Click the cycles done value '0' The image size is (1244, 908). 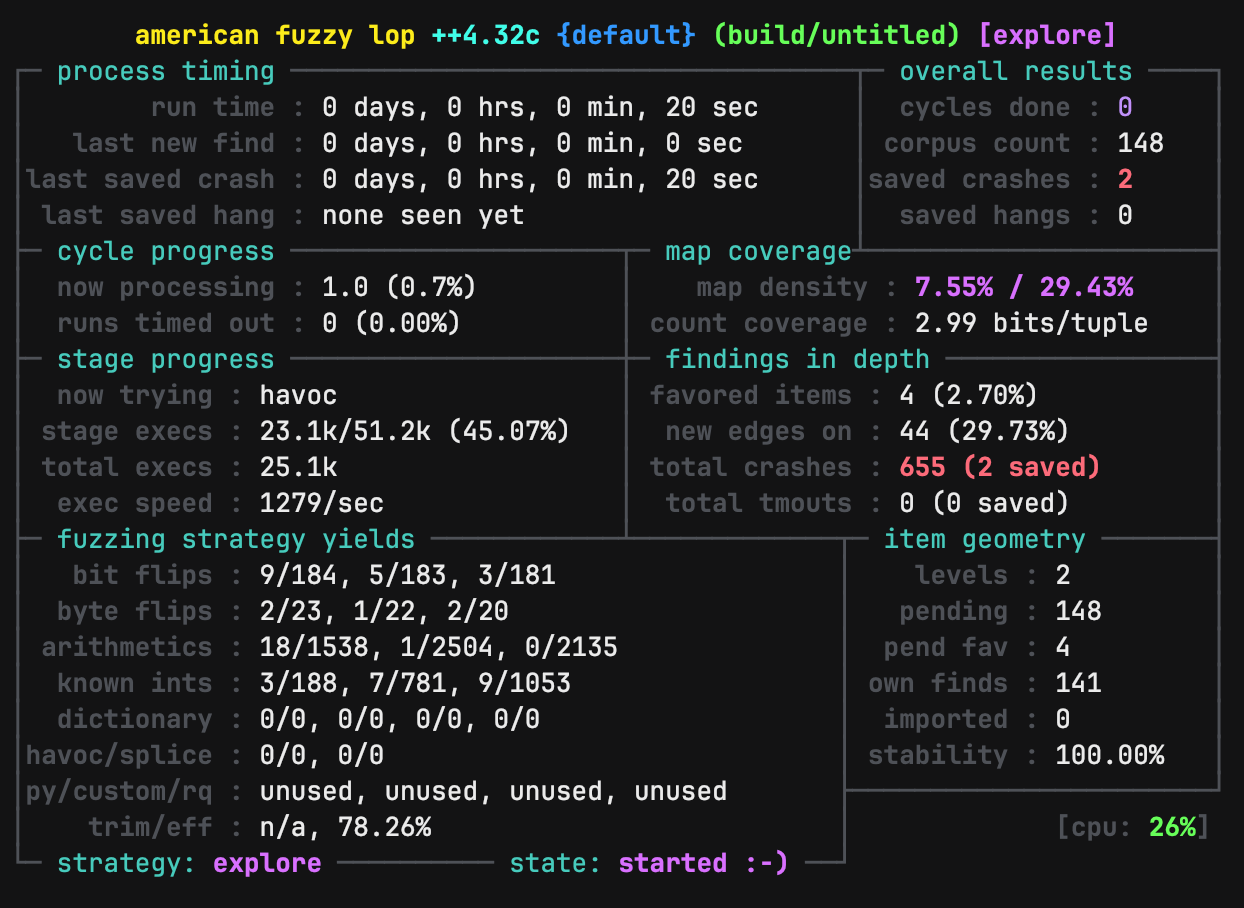tap(1125, 108)
